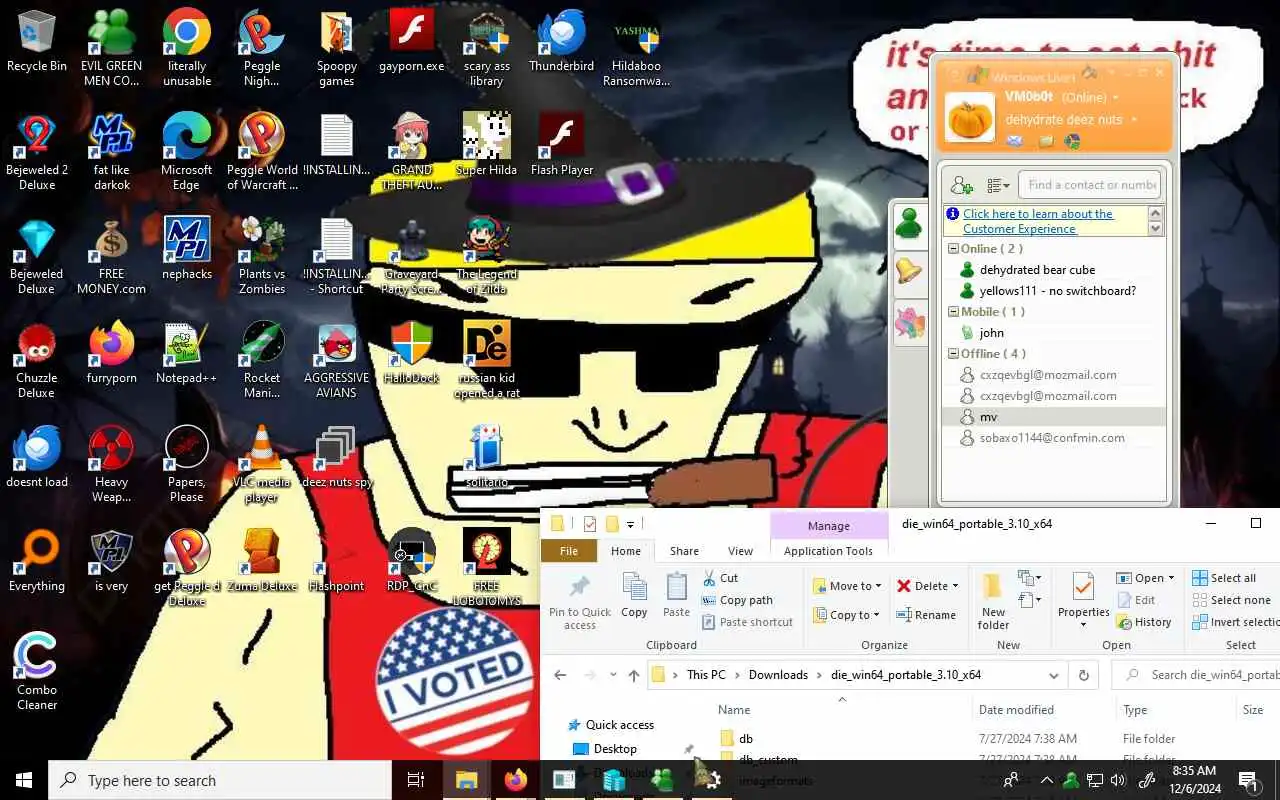Select the Recycle Bin desktop icon
The height and width of the screenshot is (800, 1280).
click(x=37, y=41)
